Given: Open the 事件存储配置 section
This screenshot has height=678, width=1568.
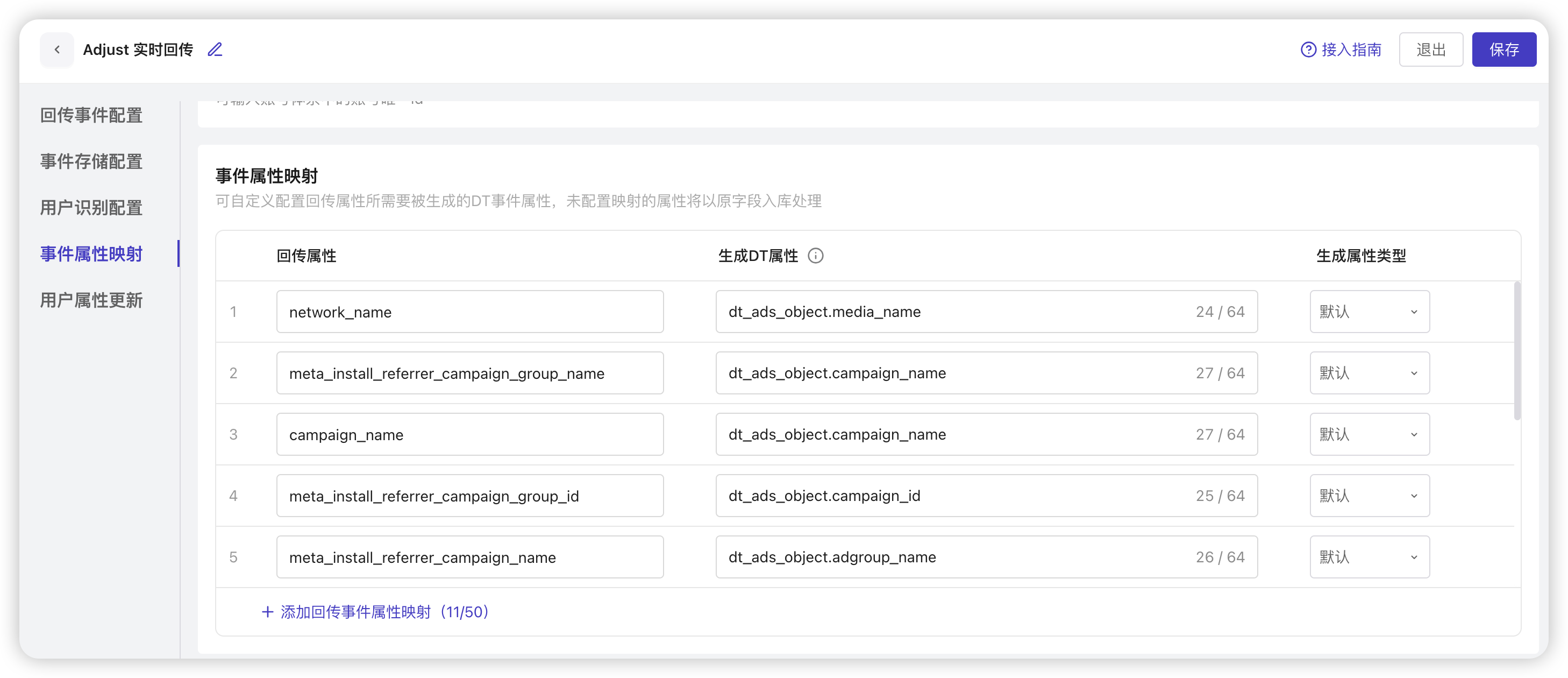Looking at the screenshot, I should 91,161.
